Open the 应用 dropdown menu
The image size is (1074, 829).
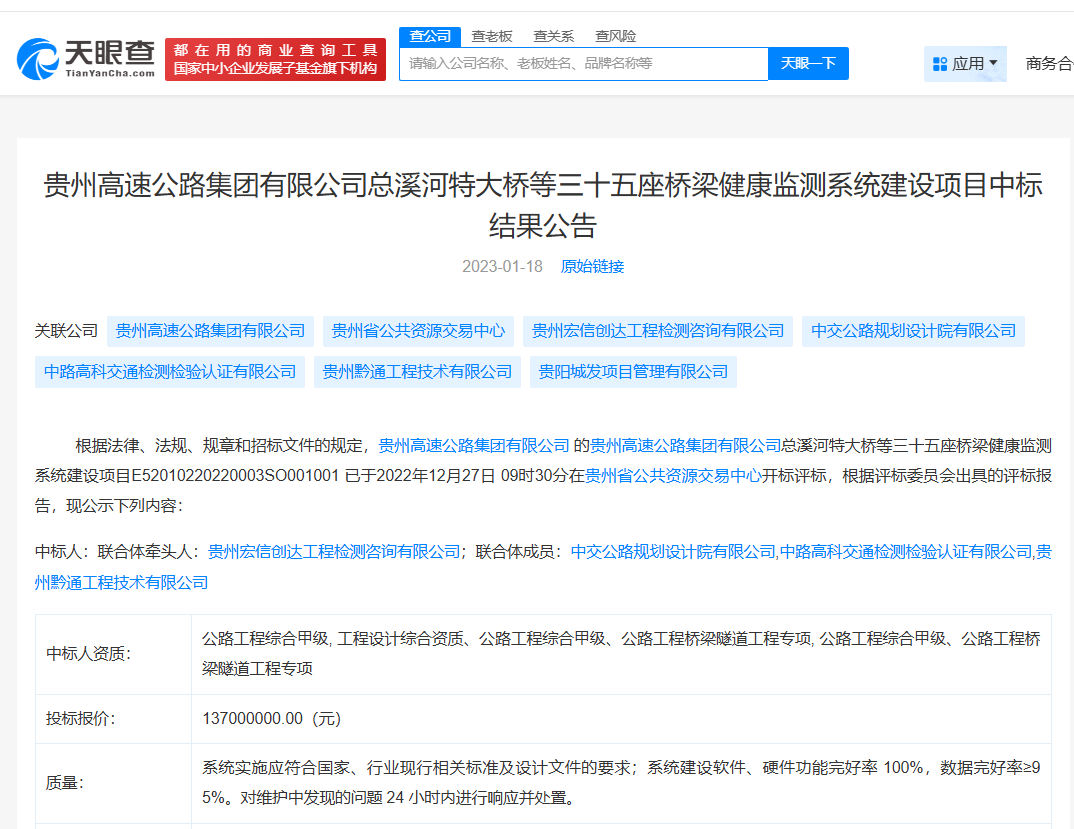(x=965, y=64)
